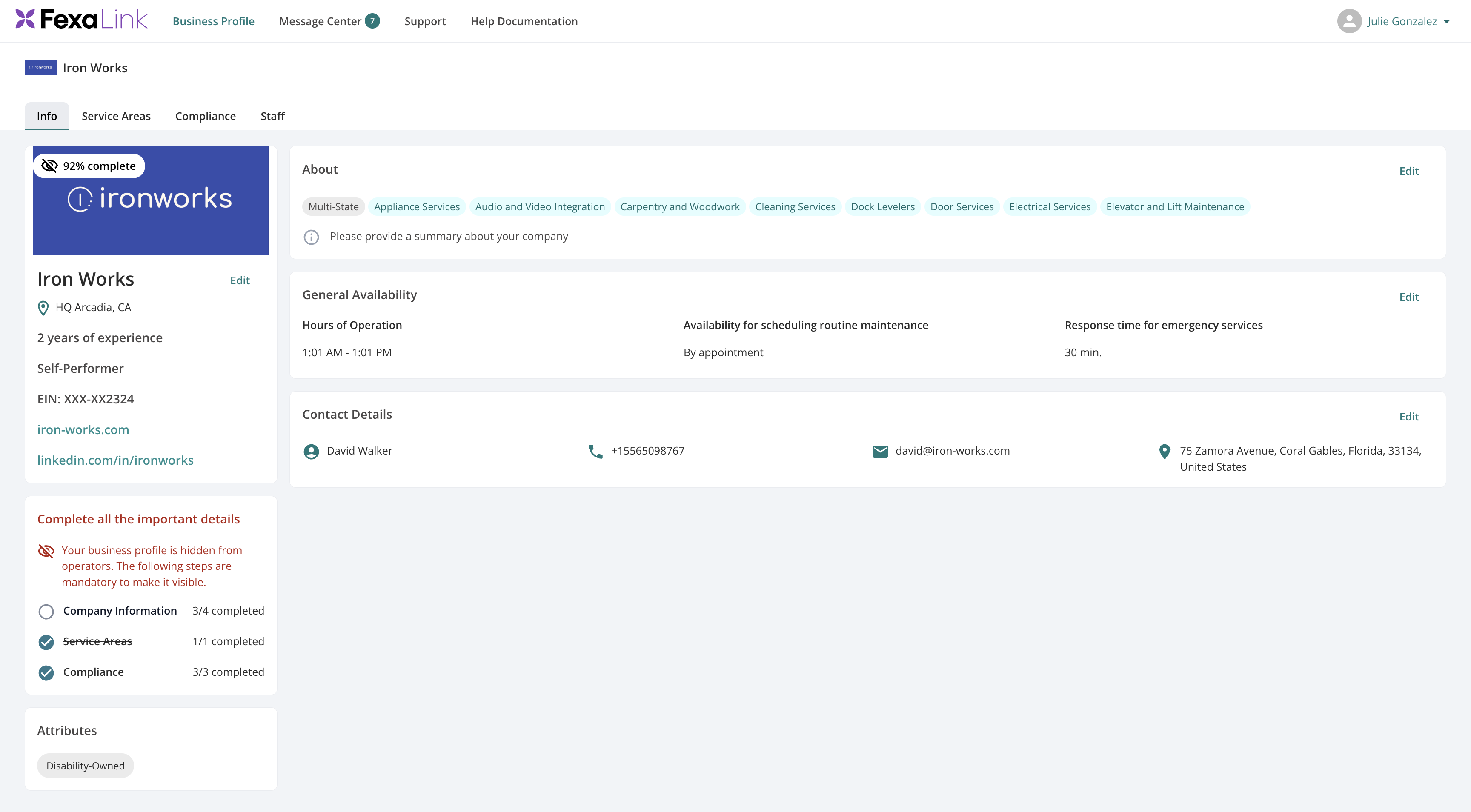Click the FexaLink logo
Image resolution: width=1471 pixels, height=812 pixels.
[81, 20]
